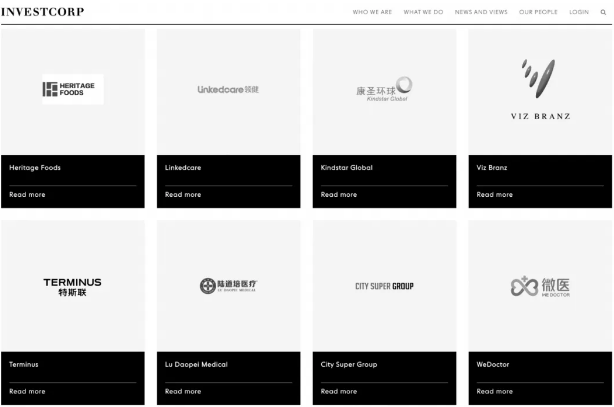Read more about Linkedcare
The height and width of the screenshot is (407, 614).
pyautogui.click(x=183, y=195)
